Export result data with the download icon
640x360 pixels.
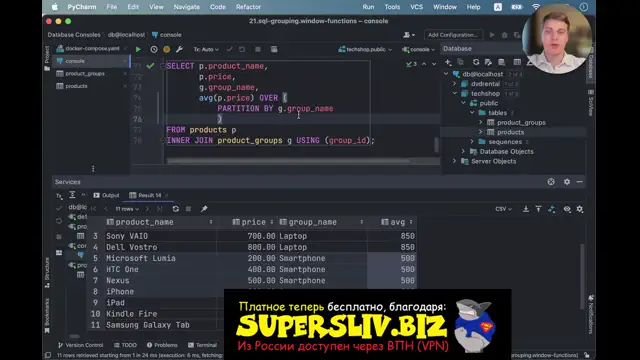coord(526,209)
